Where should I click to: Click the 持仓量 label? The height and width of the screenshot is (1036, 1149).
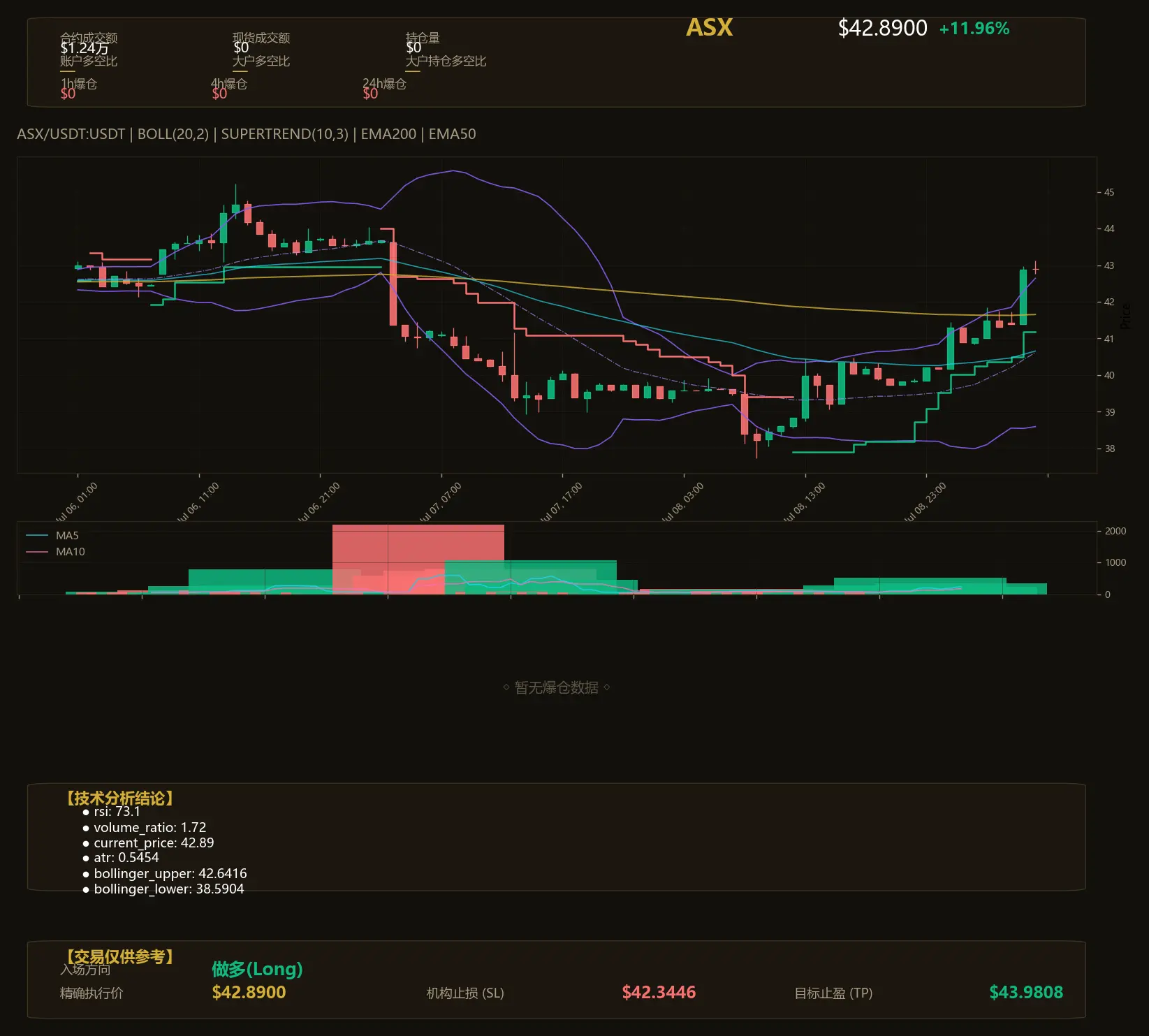tap(423, 38)
